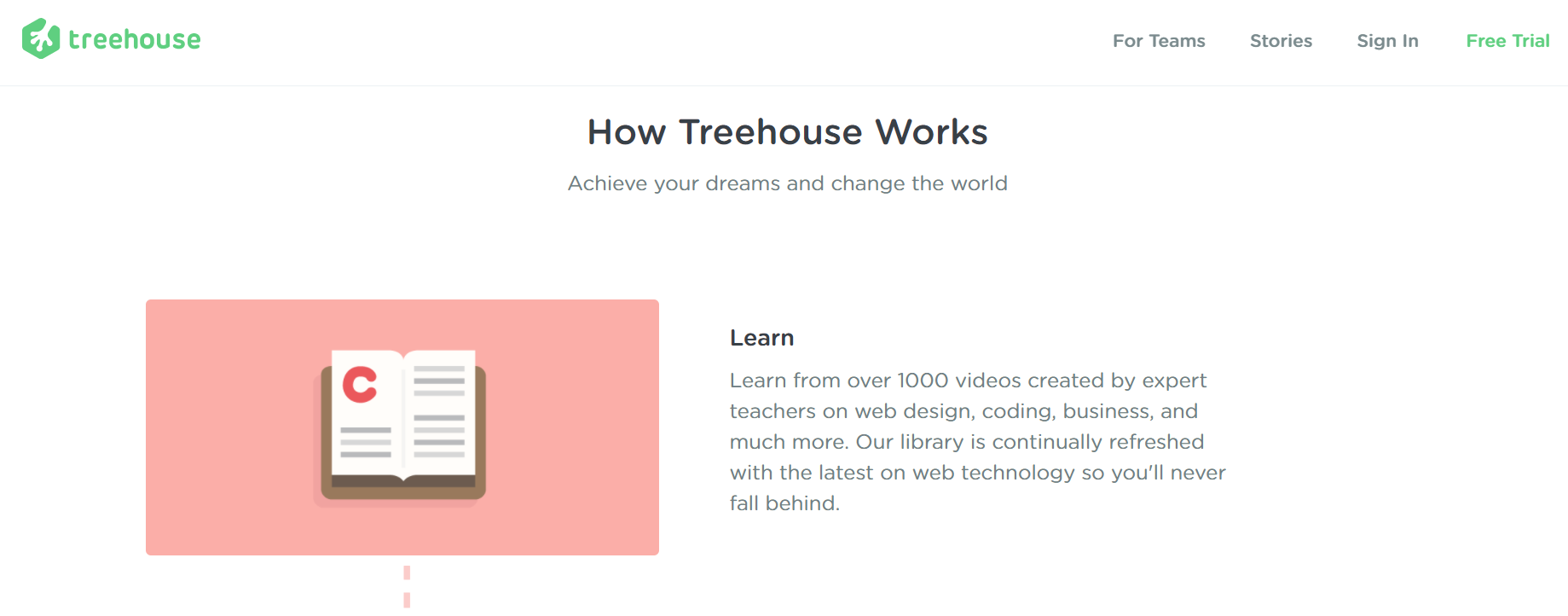Click the Achieve your dreams subtitle

point(787,183)
